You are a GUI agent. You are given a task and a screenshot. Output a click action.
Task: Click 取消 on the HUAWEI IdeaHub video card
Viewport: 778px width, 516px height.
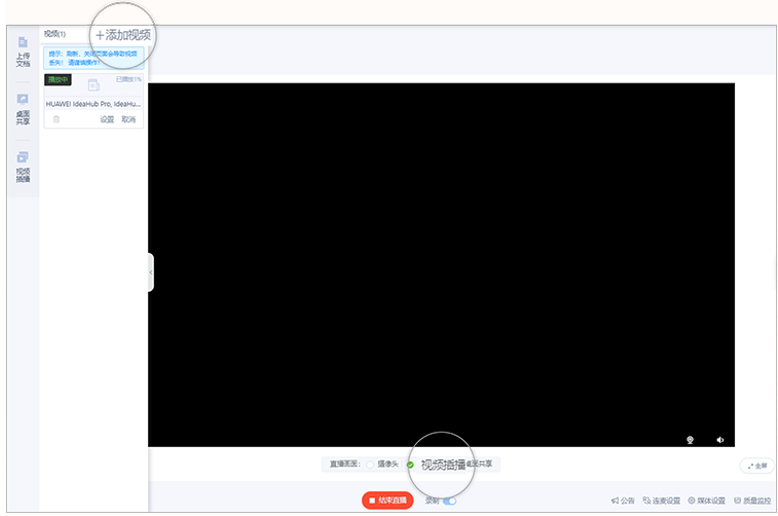(129, 120)
